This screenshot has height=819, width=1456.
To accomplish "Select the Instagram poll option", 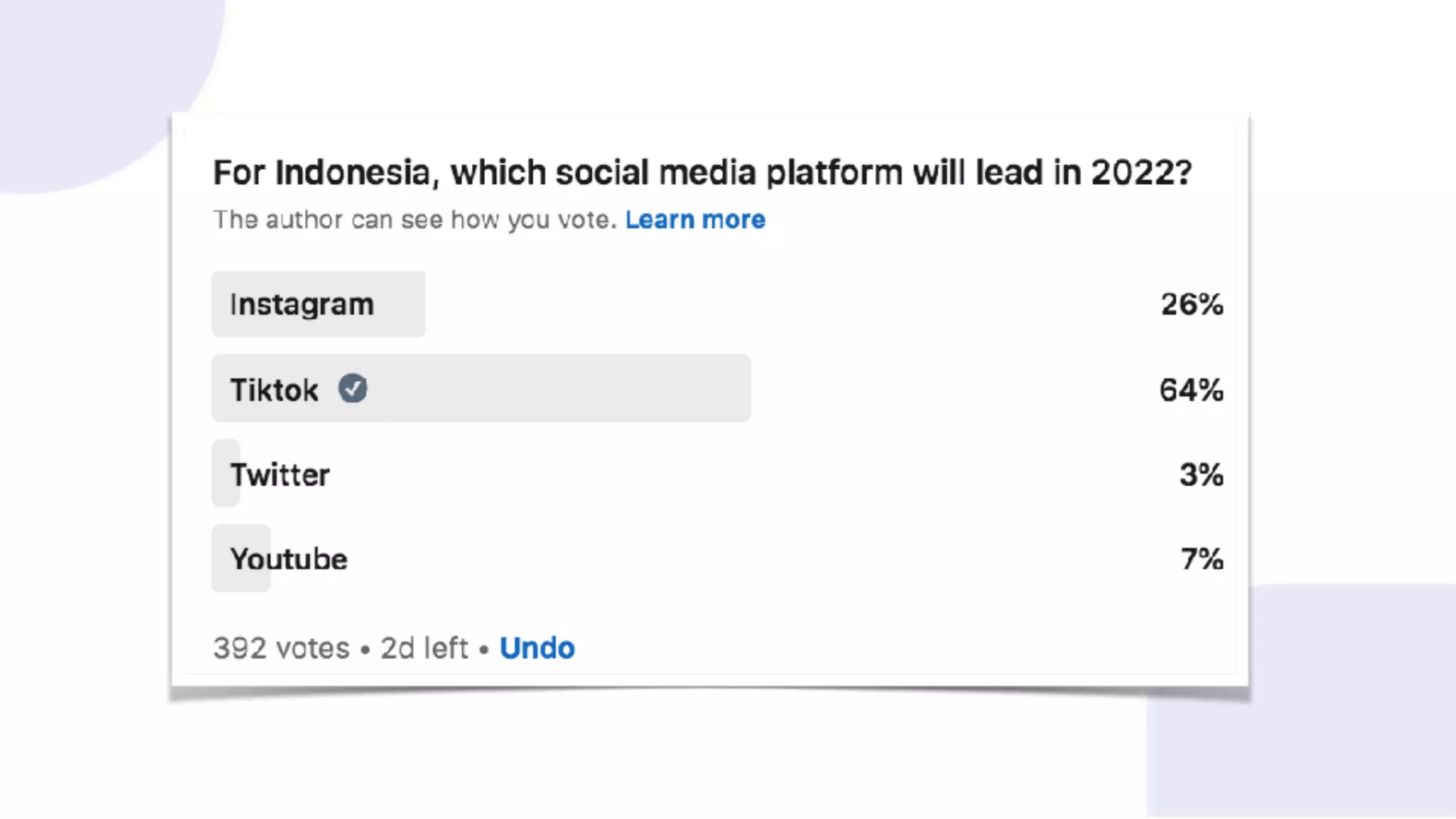I will tap(301, 304).
